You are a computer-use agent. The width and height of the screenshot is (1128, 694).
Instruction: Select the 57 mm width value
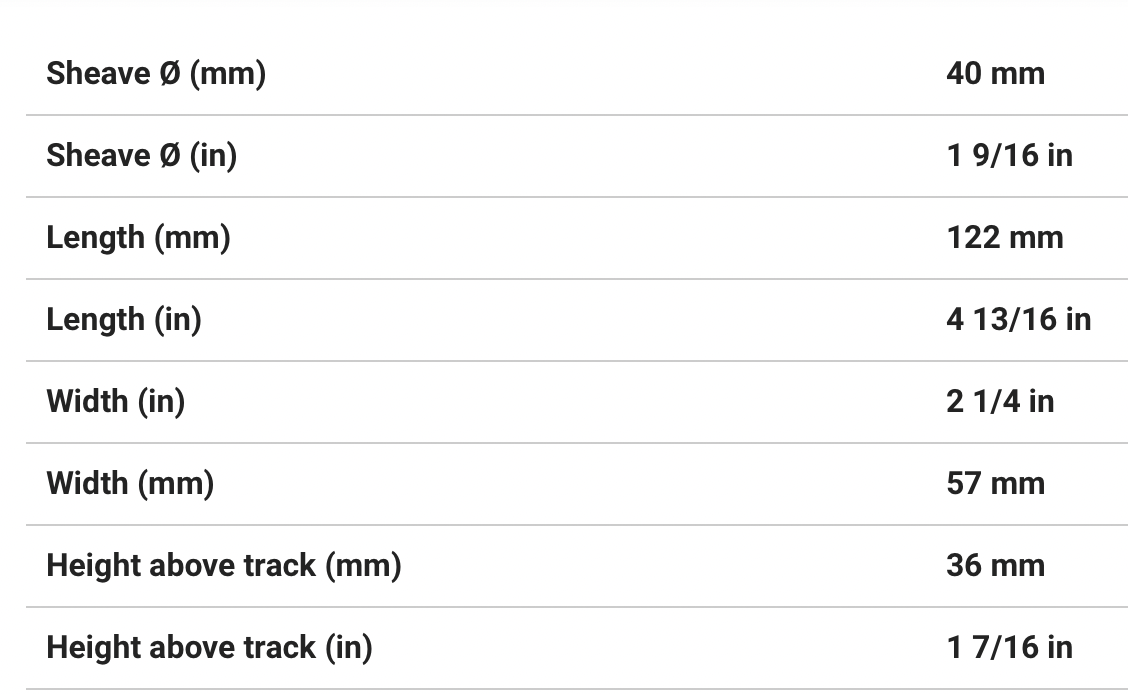(x=995, y=484)
